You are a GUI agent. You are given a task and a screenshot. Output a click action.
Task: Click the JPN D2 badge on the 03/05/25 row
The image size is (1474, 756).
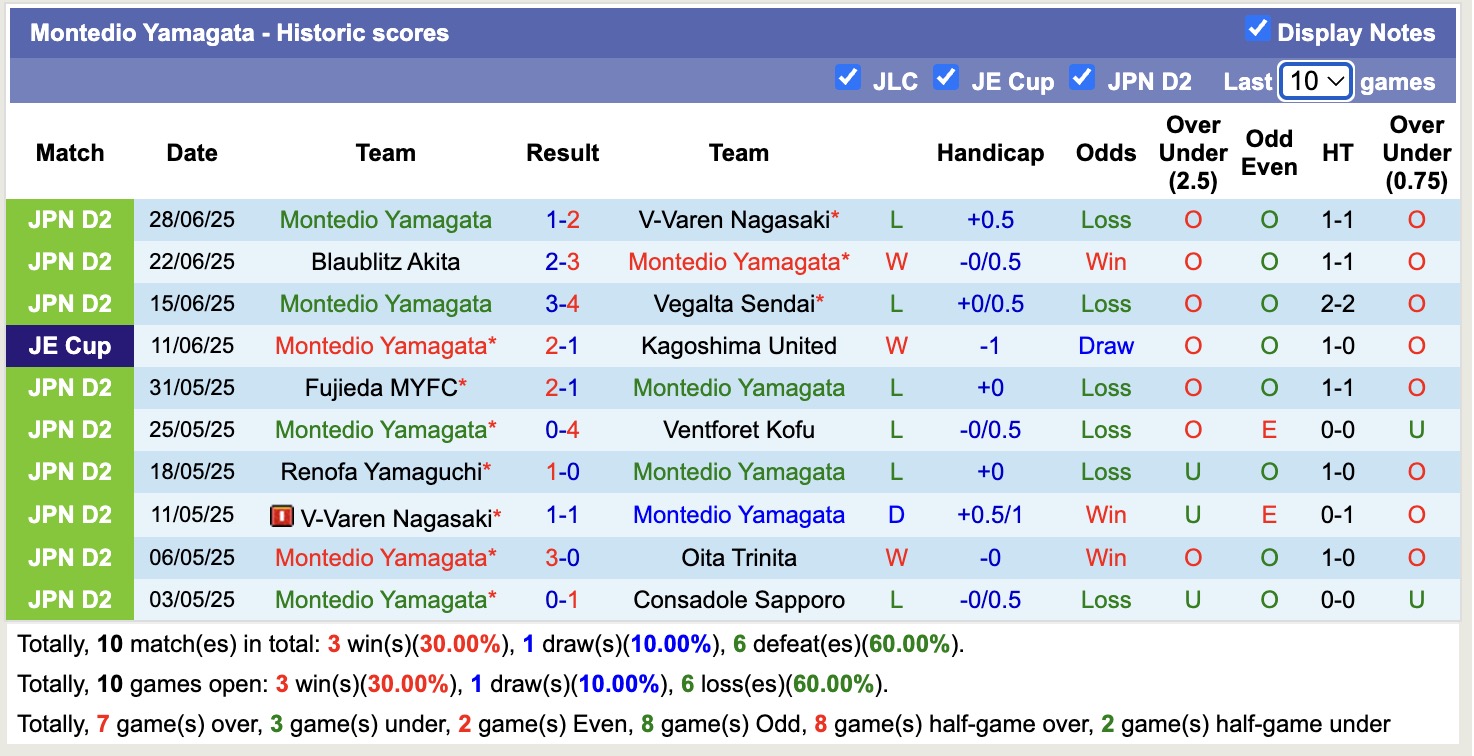click(x=69, y=599)
